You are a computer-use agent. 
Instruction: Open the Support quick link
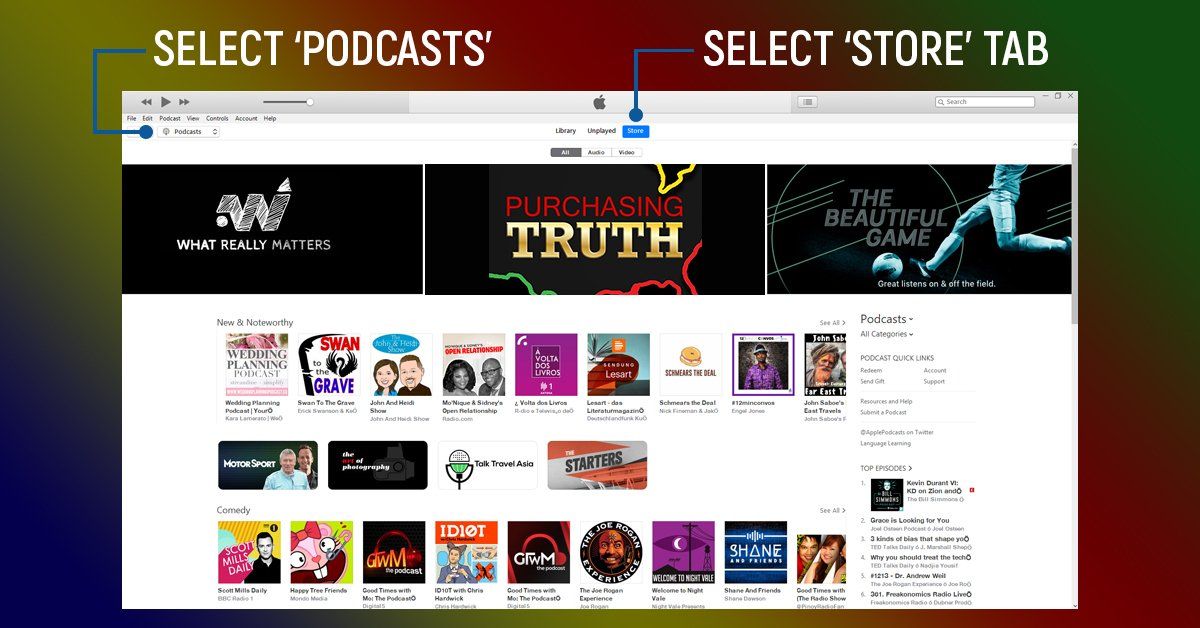934,381
